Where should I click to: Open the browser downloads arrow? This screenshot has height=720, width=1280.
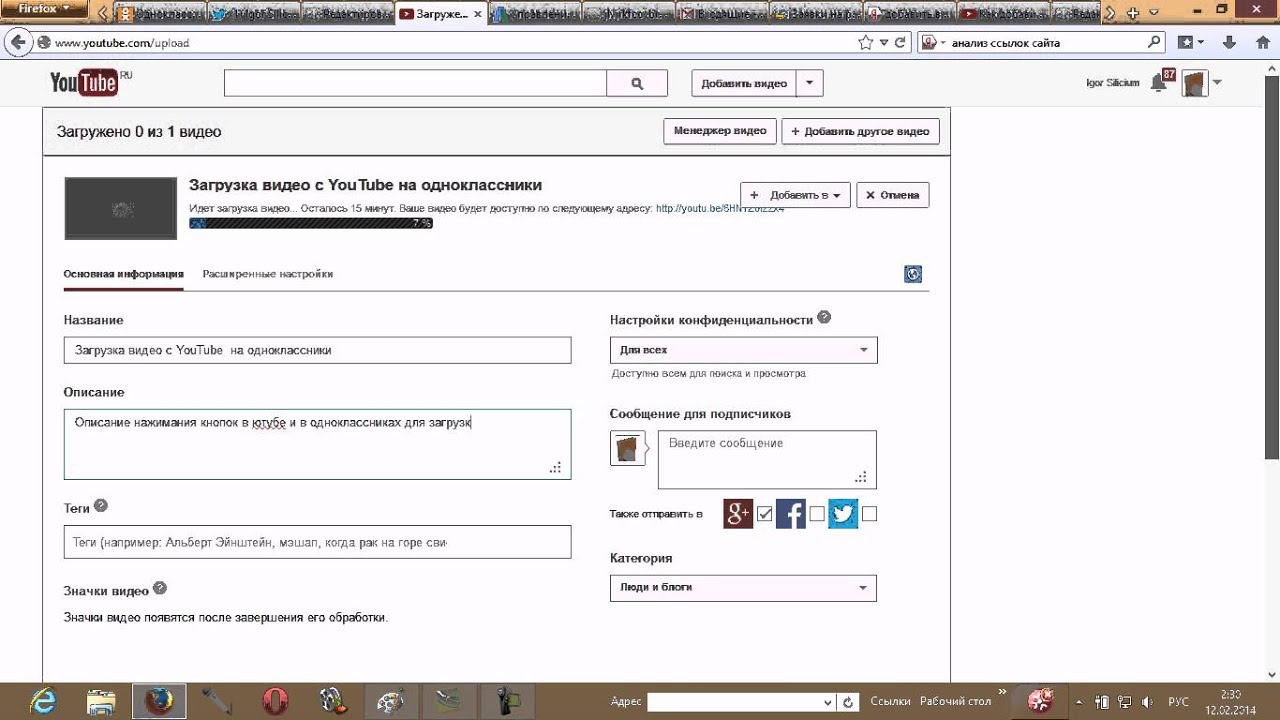point(1231,43)
